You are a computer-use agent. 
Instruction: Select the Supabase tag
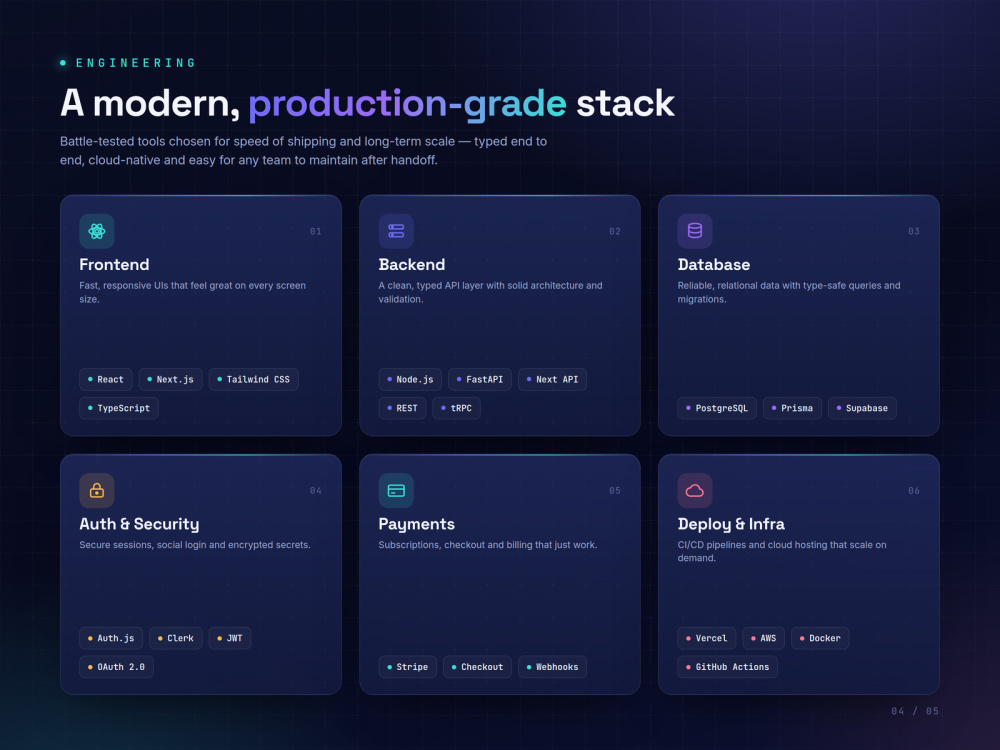(862, 408)
